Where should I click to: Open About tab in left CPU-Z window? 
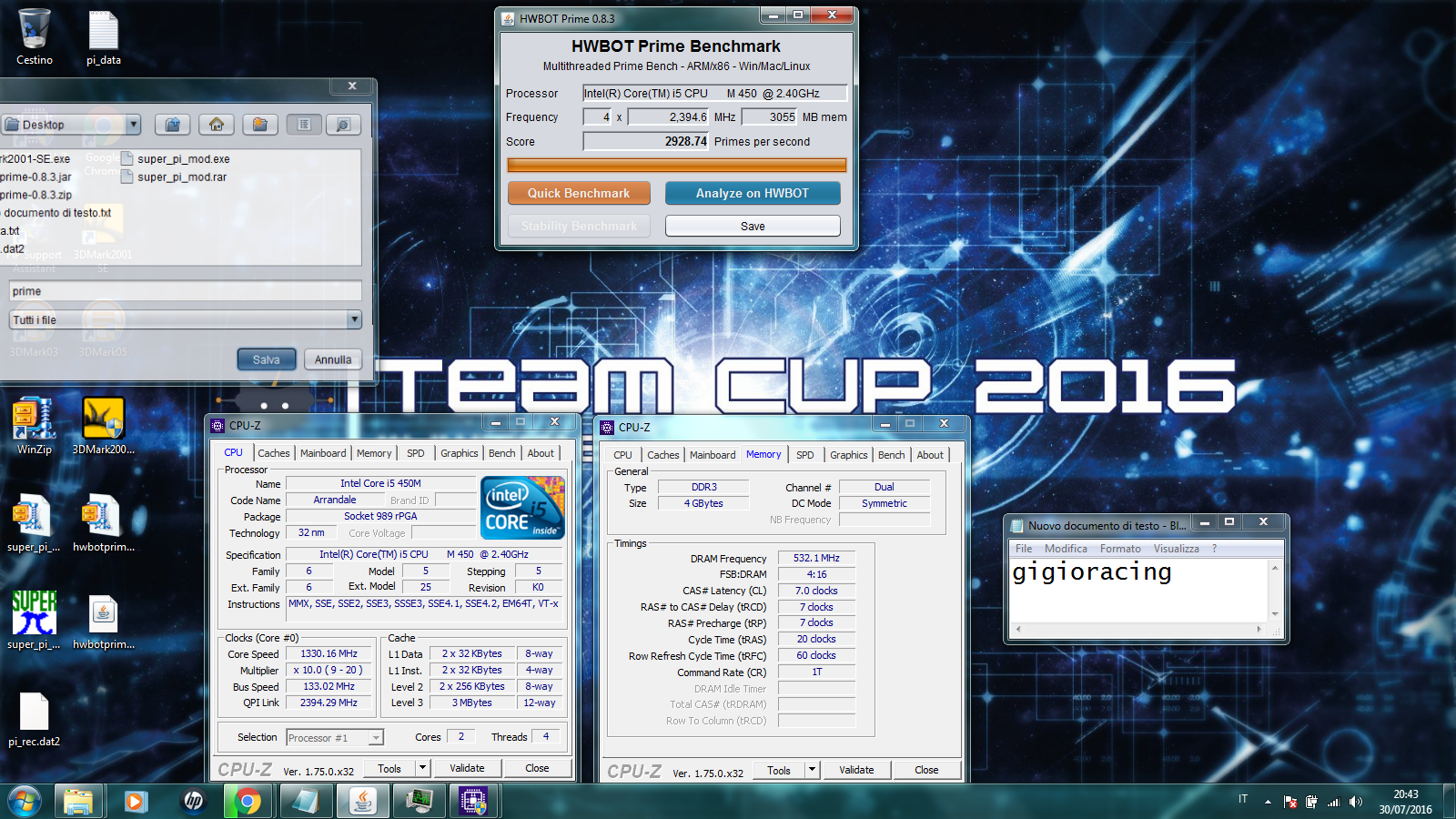point(541,453)
